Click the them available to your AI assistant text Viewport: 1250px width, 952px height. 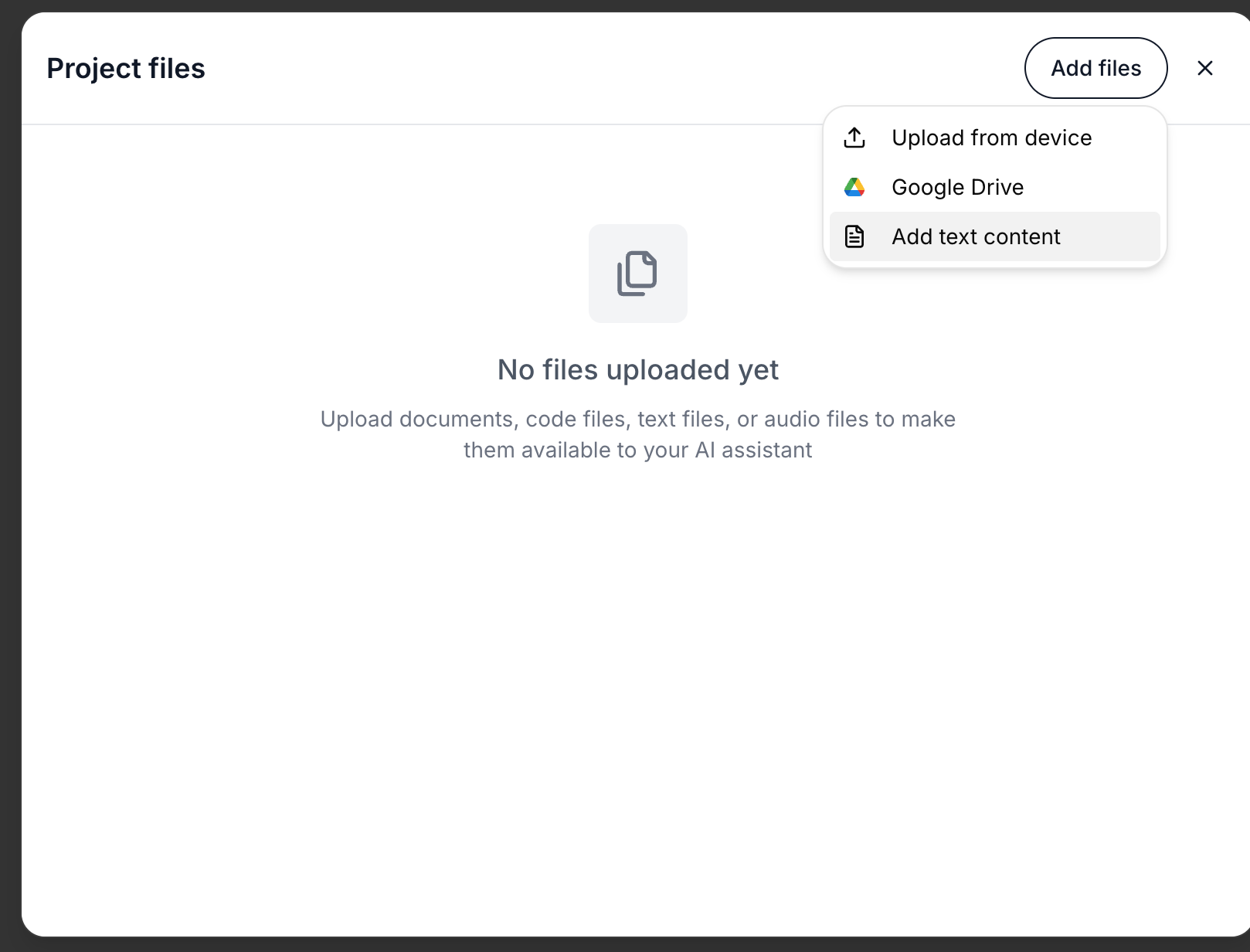pyautogui.click(x=637, y=450)
